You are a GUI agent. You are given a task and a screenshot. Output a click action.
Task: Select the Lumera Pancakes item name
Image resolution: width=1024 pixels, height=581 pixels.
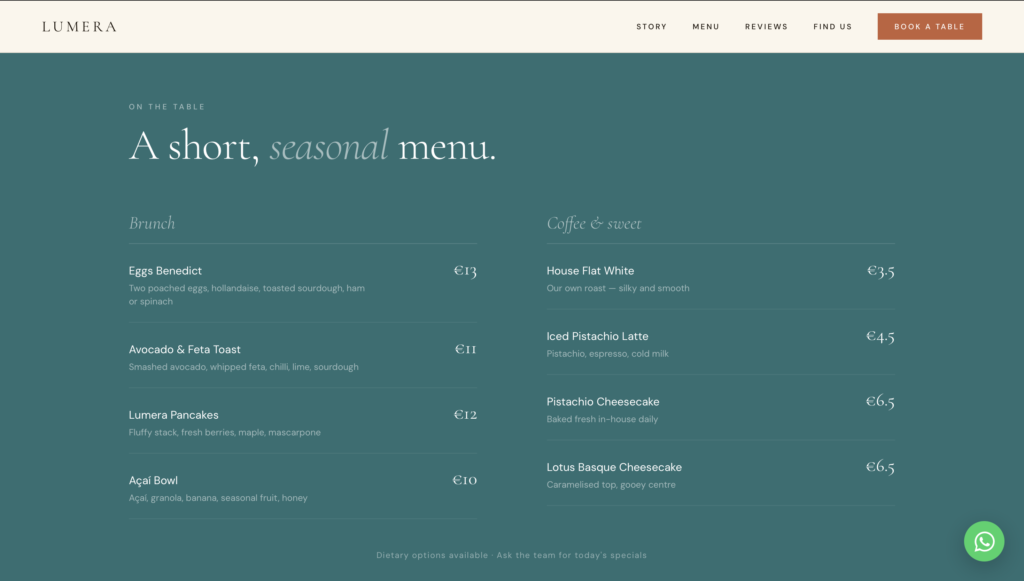tap(174, 415)
